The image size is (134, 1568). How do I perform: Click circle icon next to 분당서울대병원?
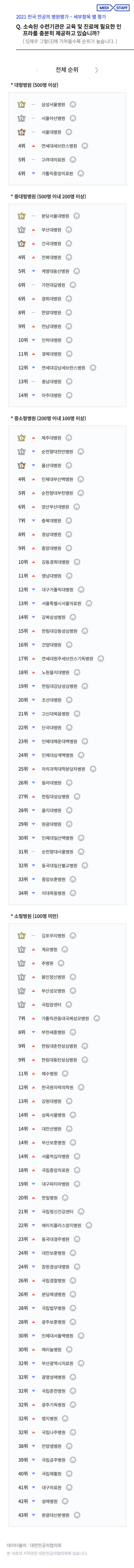click(x=77, y=216)
